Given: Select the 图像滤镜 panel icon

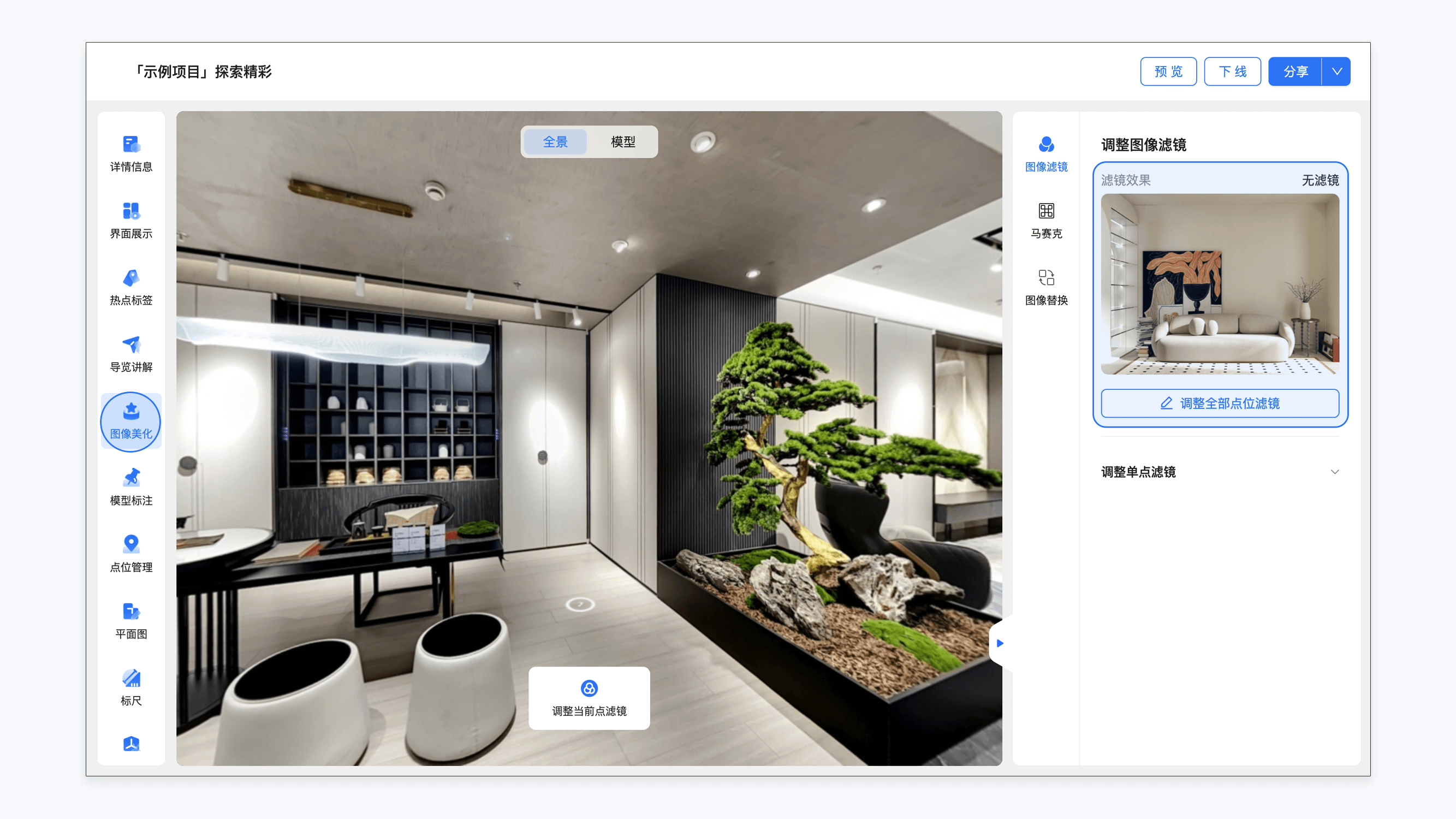Looking at the screenshot, I should 1046,154.
